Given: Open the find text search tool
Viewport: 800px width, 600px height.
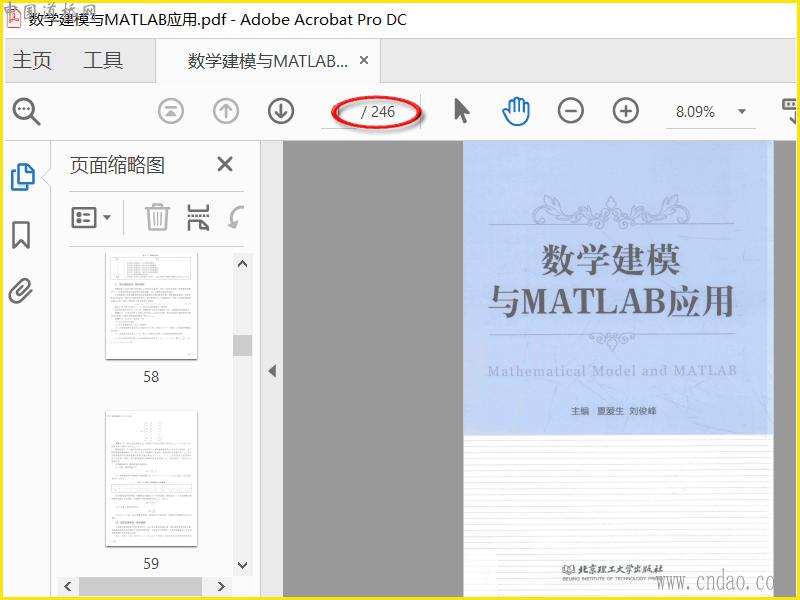Looking at the screenshot, I should (27, 112).
